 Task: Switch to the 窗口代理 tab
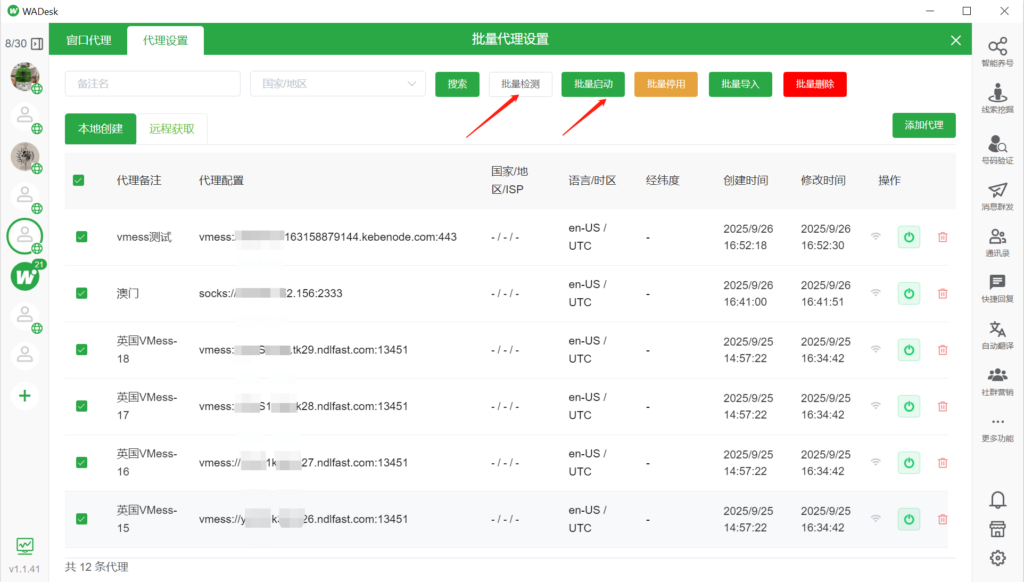[x=89, y=40]
